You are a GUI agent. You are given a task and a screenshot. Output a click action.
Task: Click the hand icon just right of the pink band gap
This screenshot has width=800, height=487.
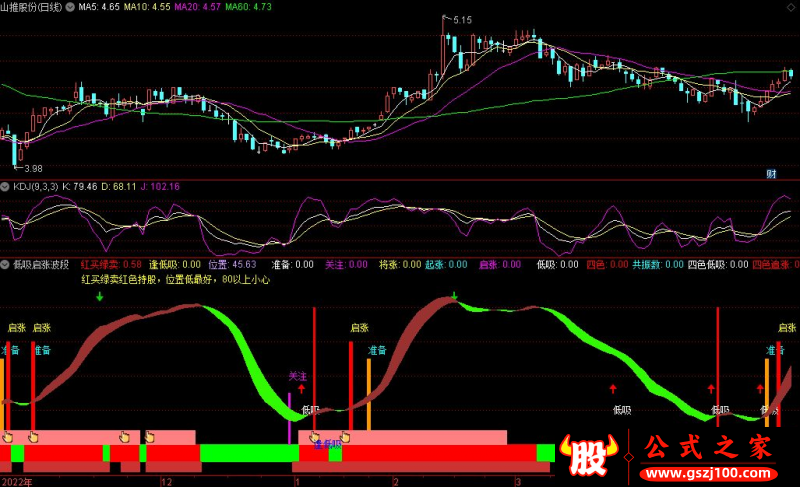[x=149, y=437]
